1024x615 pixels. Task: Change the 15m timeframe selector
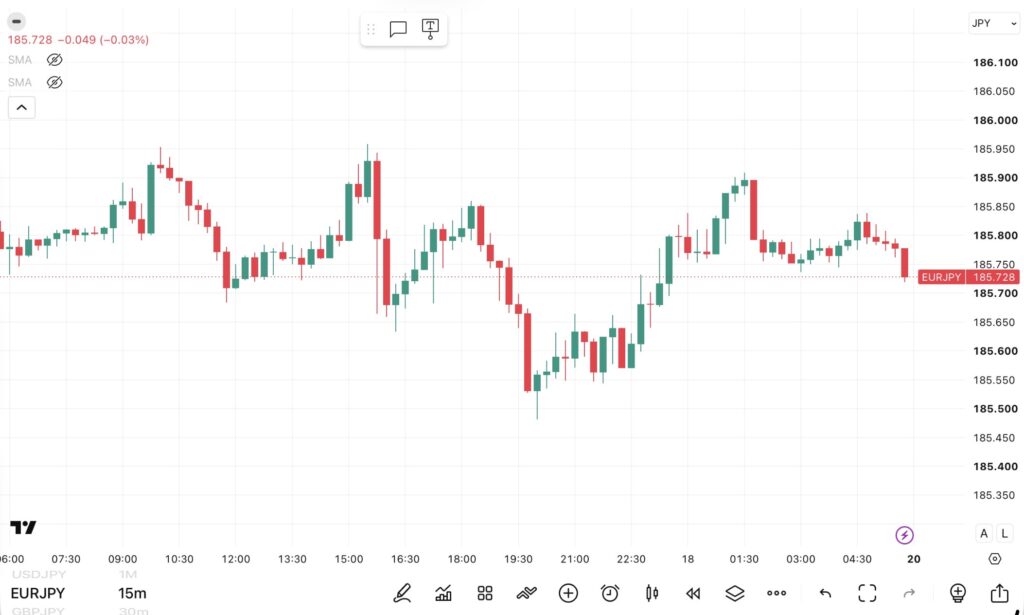(x=132, y=593)
